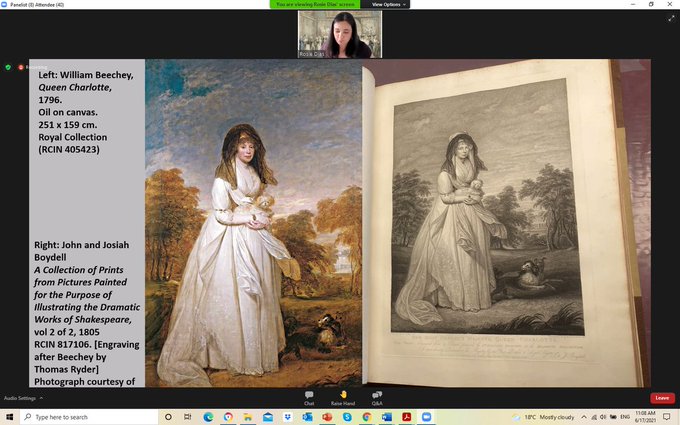Viewport: 680px width, 425px height.
Task: Click the text 'Right: John and Josiah'
Action: pyautogui.click(x=82, y=245)
